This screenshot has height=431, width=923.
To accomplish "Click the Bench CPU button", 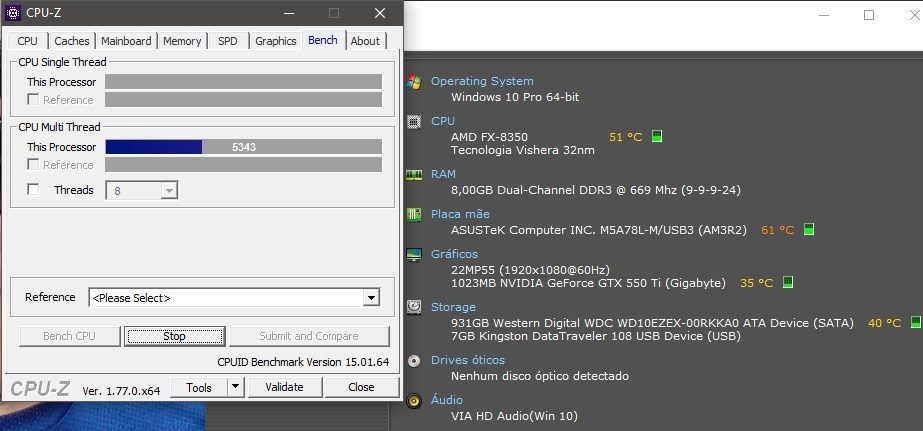I will 69,336.
